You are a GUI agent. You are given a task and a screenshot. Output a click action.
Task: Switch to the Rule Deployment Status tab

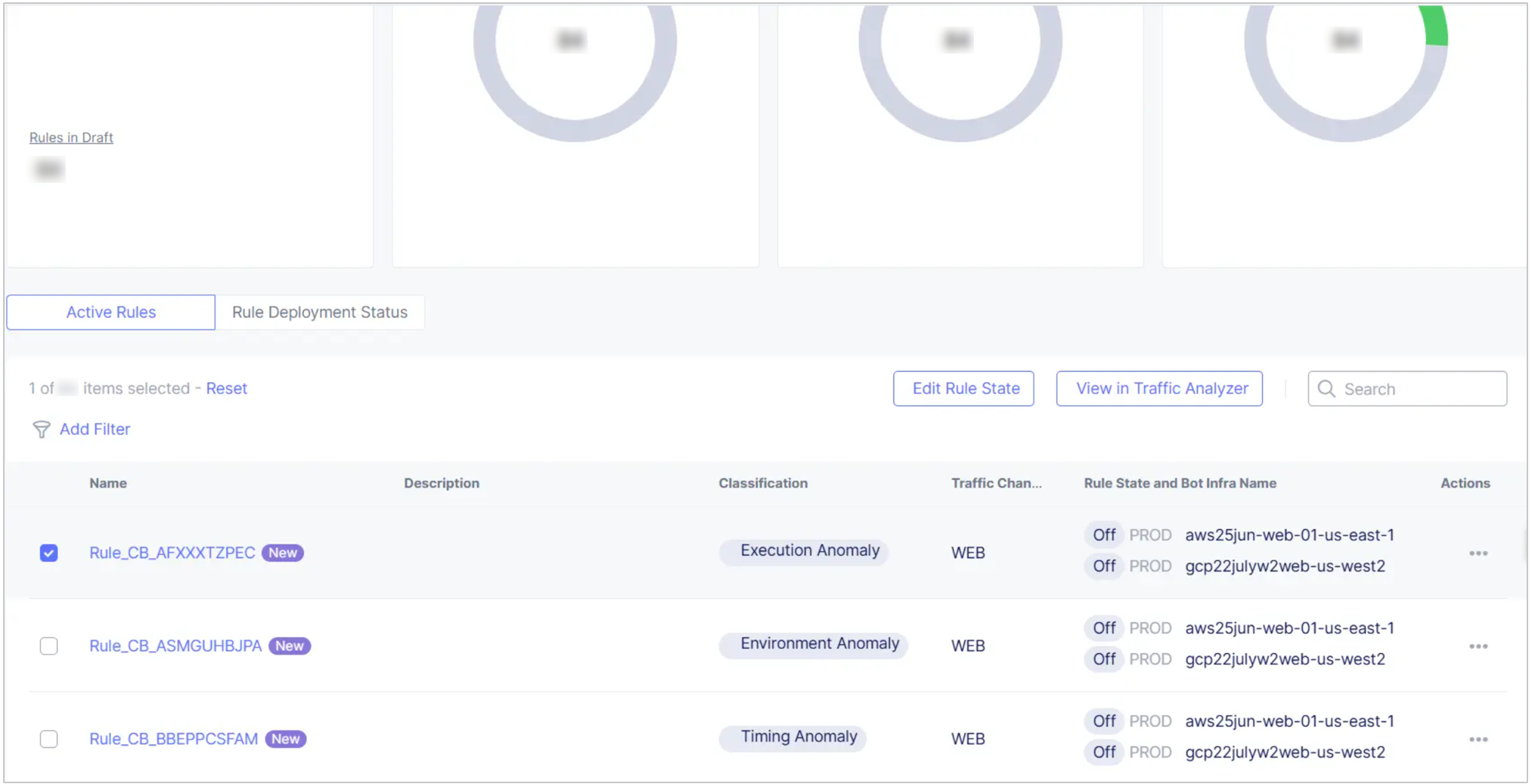[320, 312]
